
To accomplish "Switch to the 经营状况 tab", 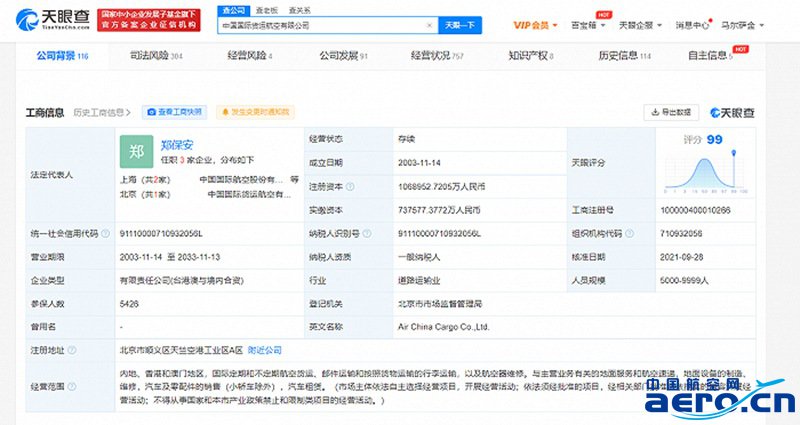I will click(437, 56).
